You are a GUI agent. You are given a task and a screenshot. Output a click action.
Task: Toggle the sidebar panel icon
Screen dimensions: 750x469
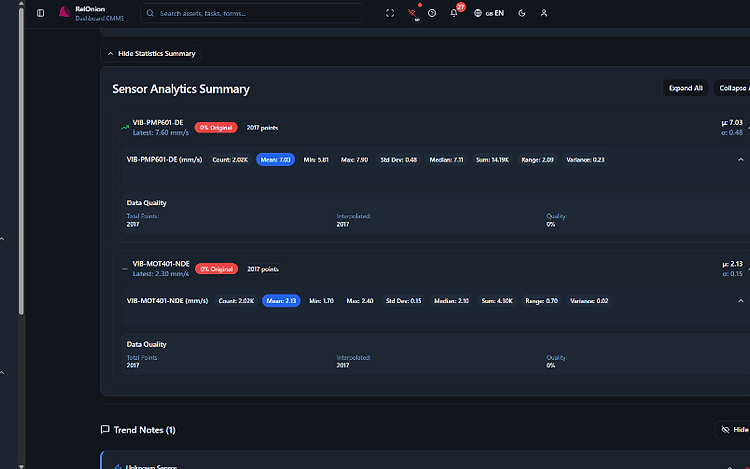(x=40, y=13)
